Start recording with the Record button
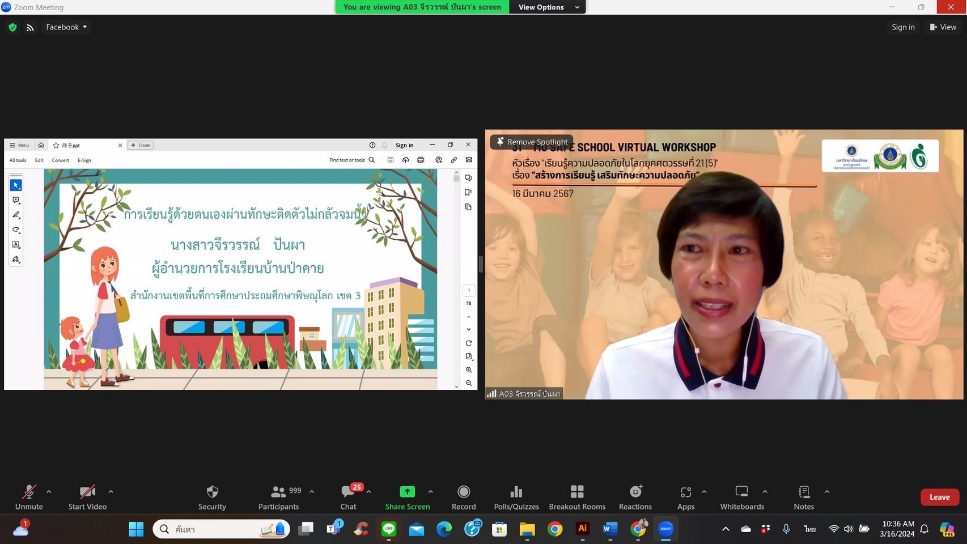This screenshot has width=967, height=544. (x=464, y=497)
